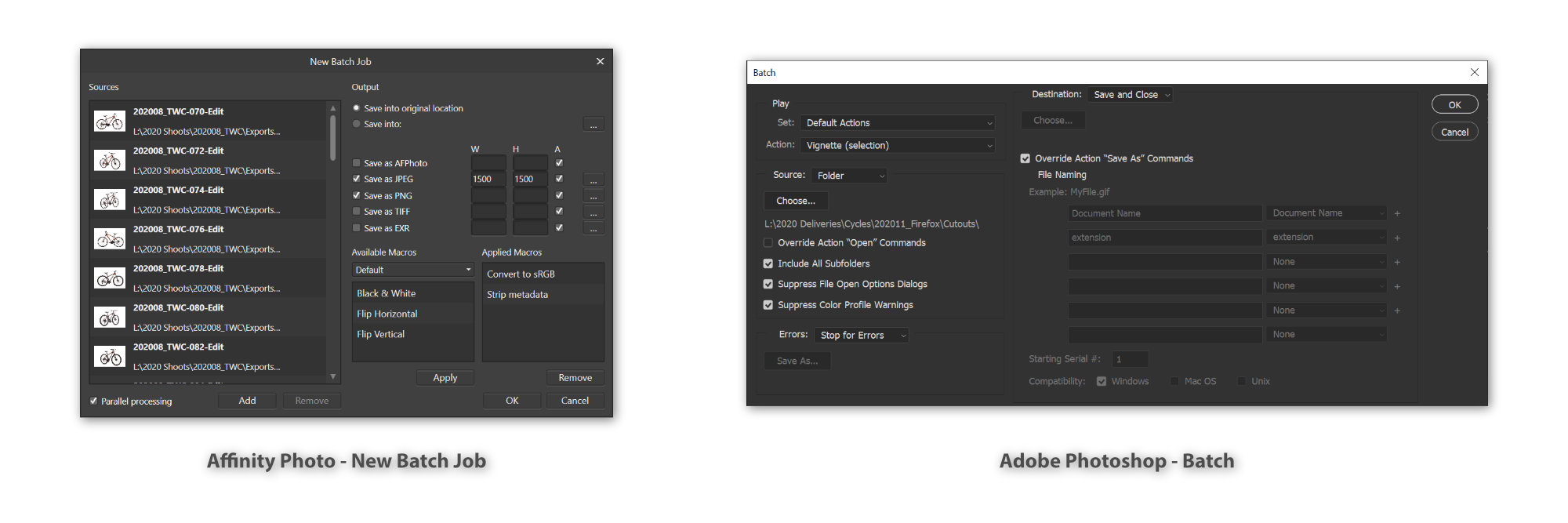Uncheck Override Action "Save As" Commands
The height and width of the screenshot is (523, 1568).
(x=1025, y=158)
